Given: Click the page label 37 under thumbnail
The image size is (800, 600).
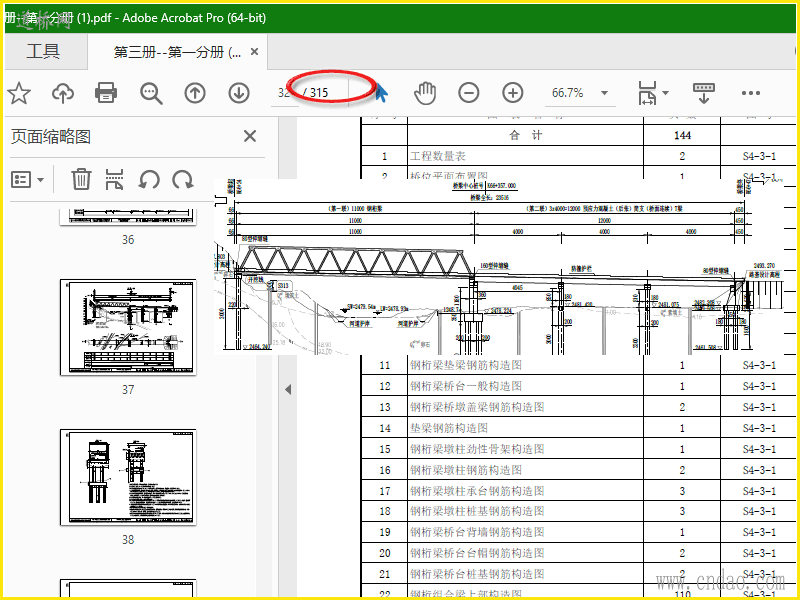Looking at the screenshot, I should pos(128,390).
